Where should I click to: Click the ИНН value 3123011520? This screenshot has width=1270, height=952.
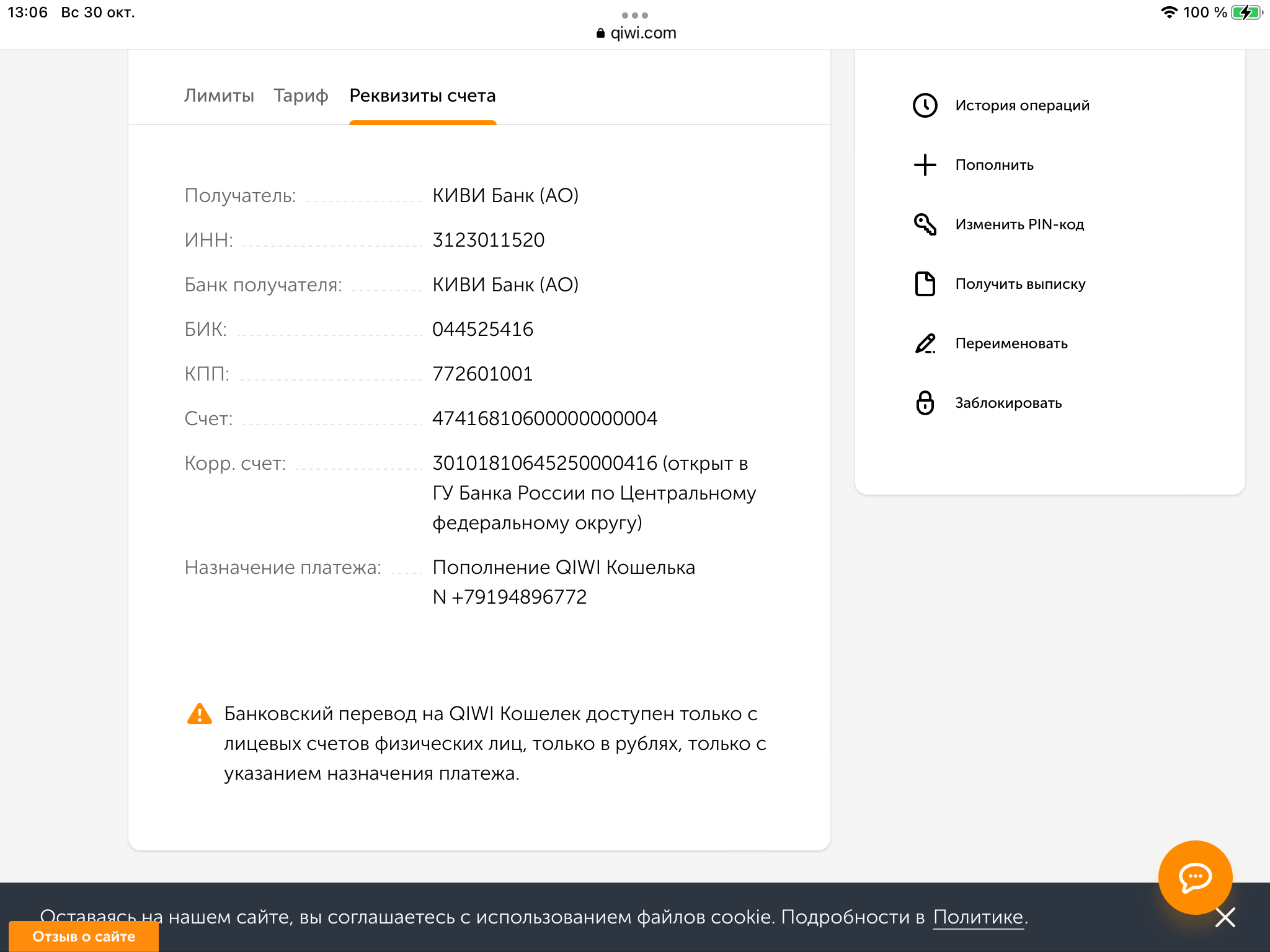click(488, 240)
